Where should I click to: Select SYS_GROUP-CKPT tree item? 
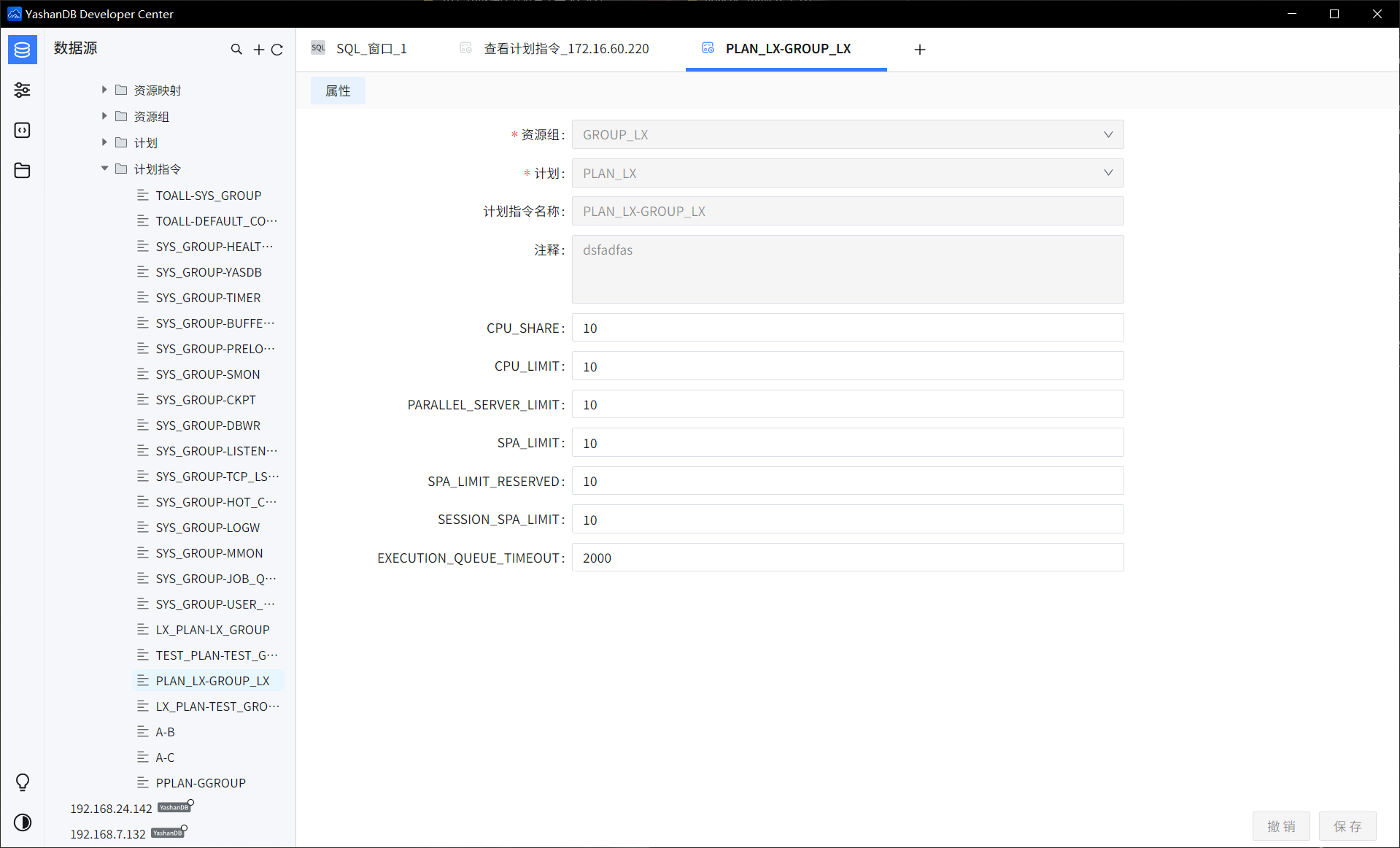coord(206,400)
